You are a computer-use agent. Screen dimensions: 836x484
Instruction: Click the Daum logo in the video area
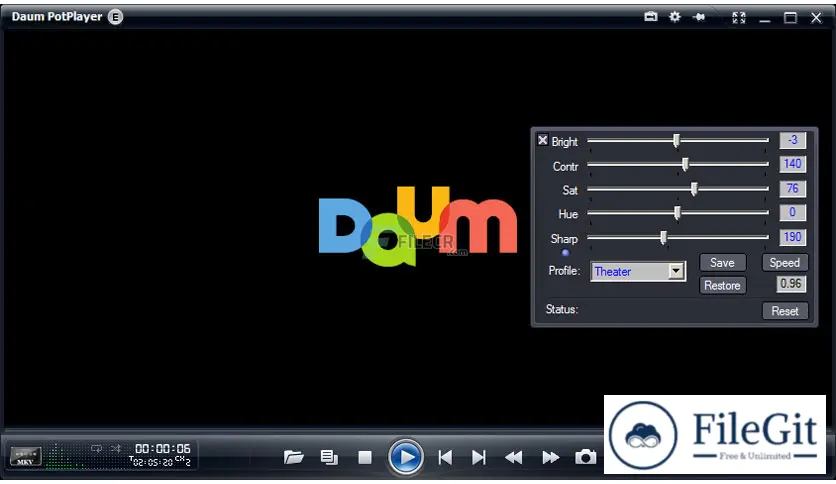pos(417,226)
